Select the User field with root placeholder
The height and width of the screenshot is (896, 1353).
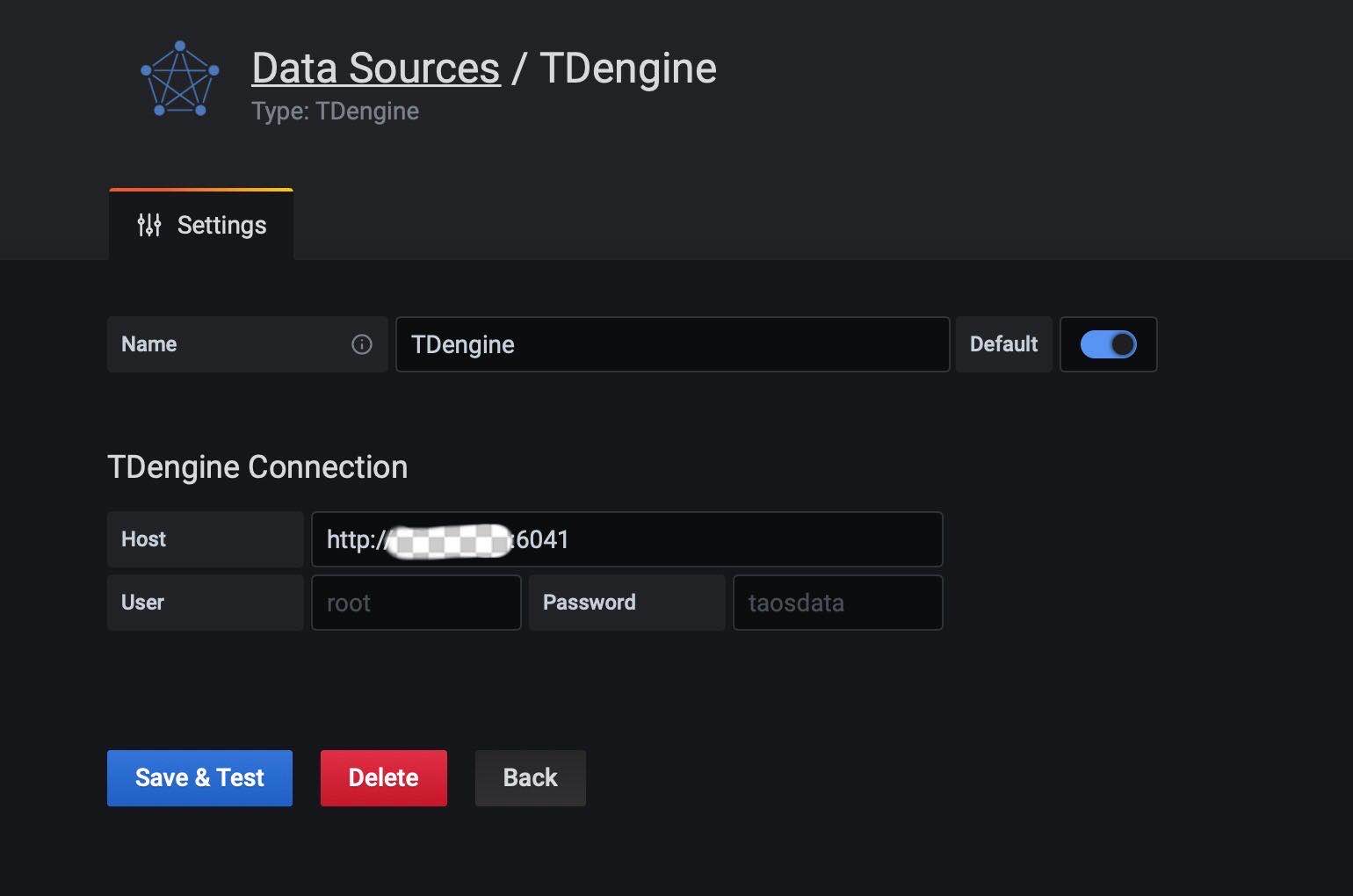coord(416,603)
